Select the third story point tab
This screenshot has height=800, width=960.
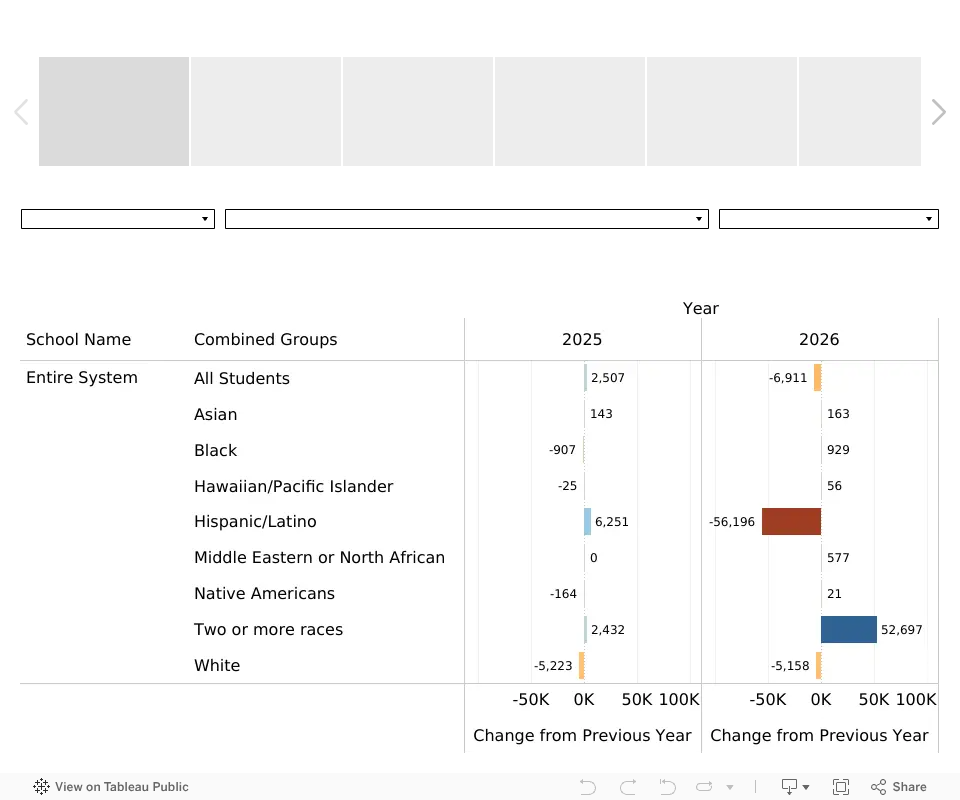[x=418, y=111]
